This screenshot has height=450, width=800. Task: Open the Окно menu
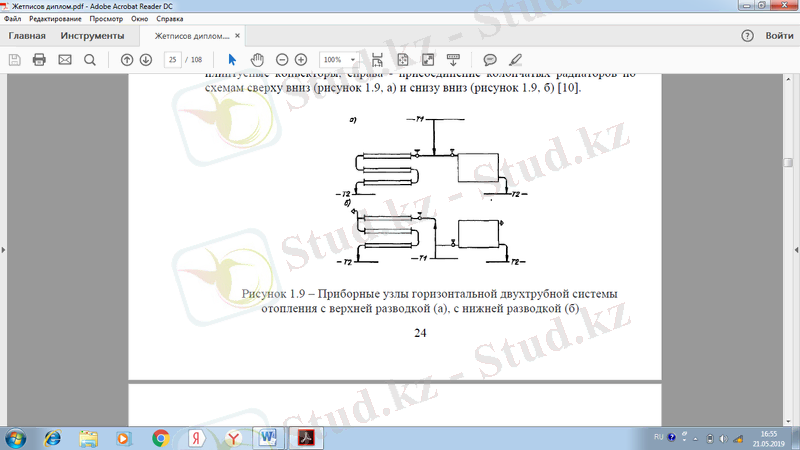pyautogui.click(x=139, y=19)
